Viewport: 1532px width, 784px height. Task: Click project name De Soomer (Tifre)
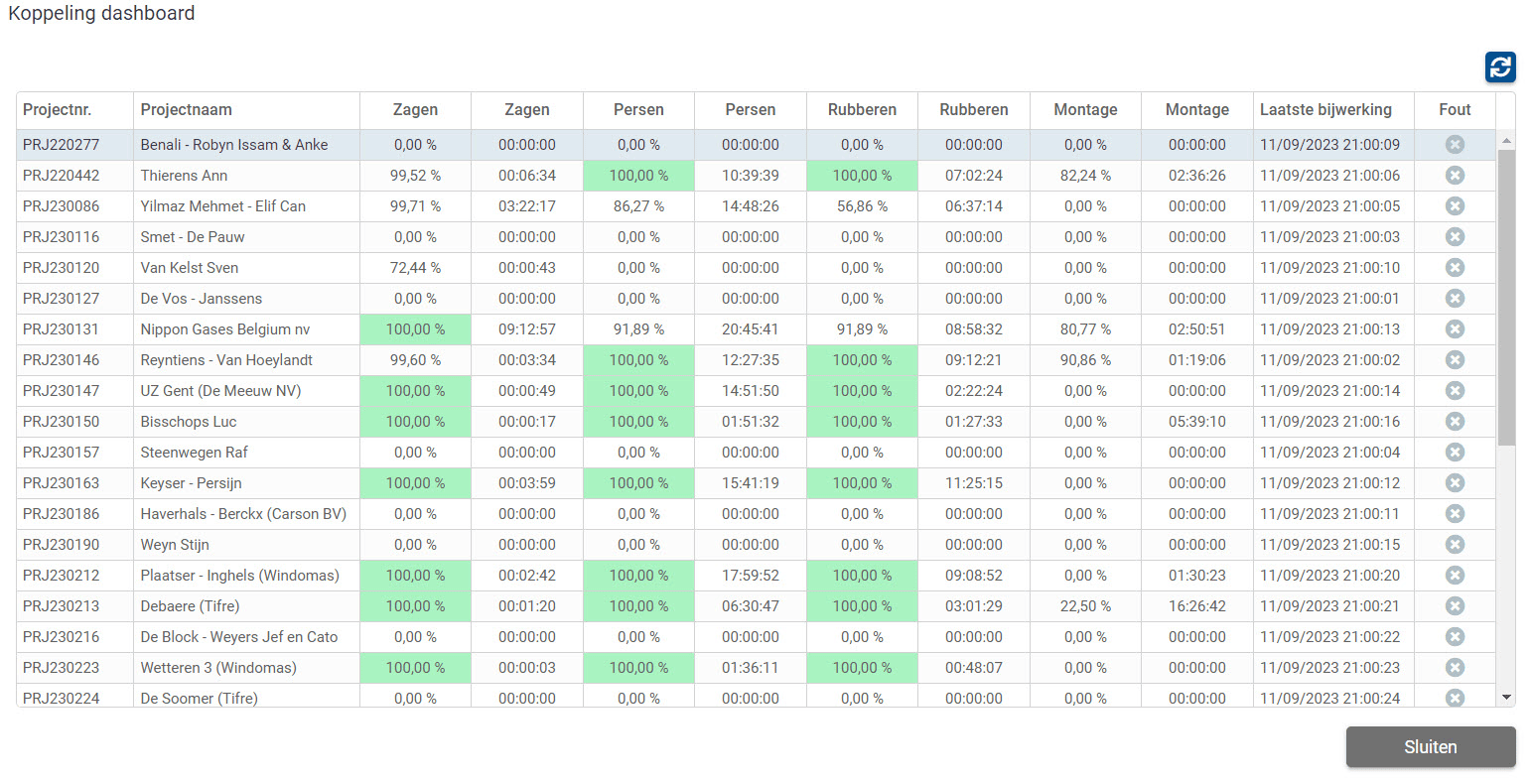click(200, 699)
